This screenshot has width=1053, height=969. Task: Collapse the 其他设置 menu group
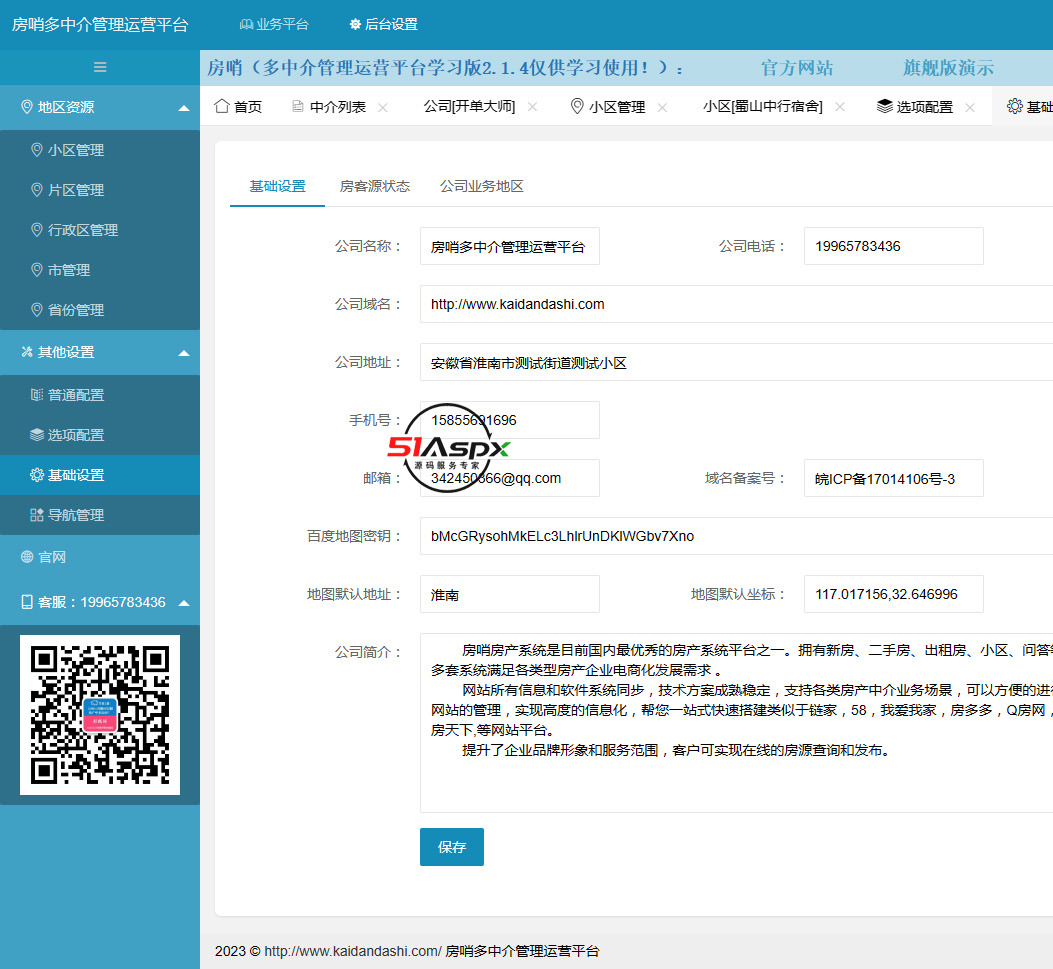pyautogui.click(x=183, y=353)
